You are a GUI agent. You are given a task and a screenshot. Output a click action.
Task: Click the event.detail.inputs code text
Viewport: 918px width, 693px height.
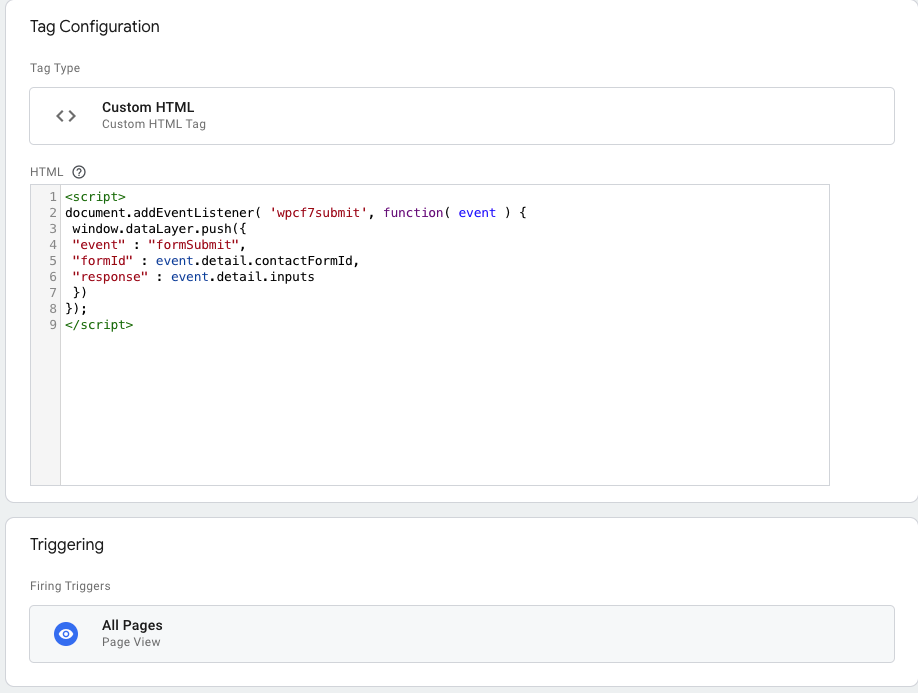pyautogui.click(x=242, y=277)
